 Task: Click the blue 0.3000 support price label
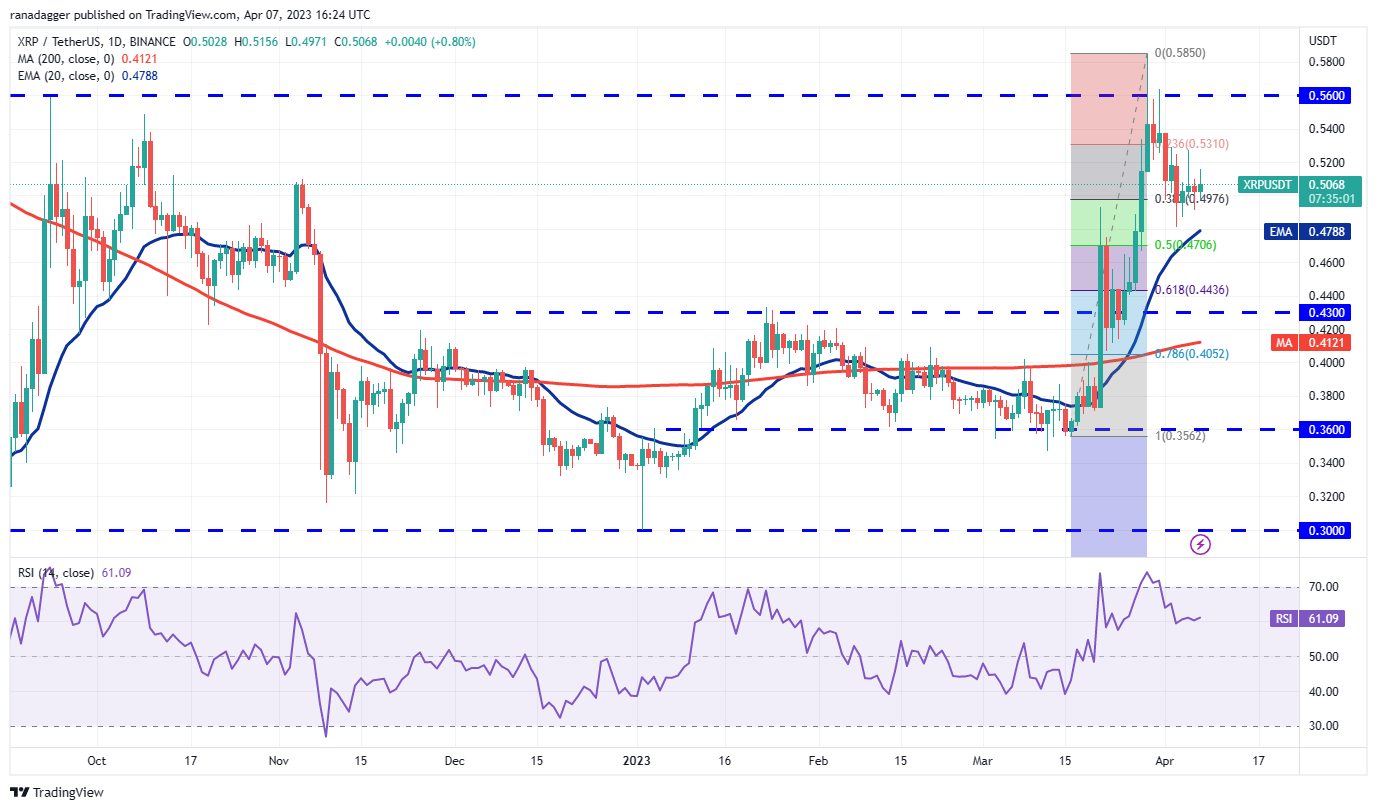(x=1327, y=531)
